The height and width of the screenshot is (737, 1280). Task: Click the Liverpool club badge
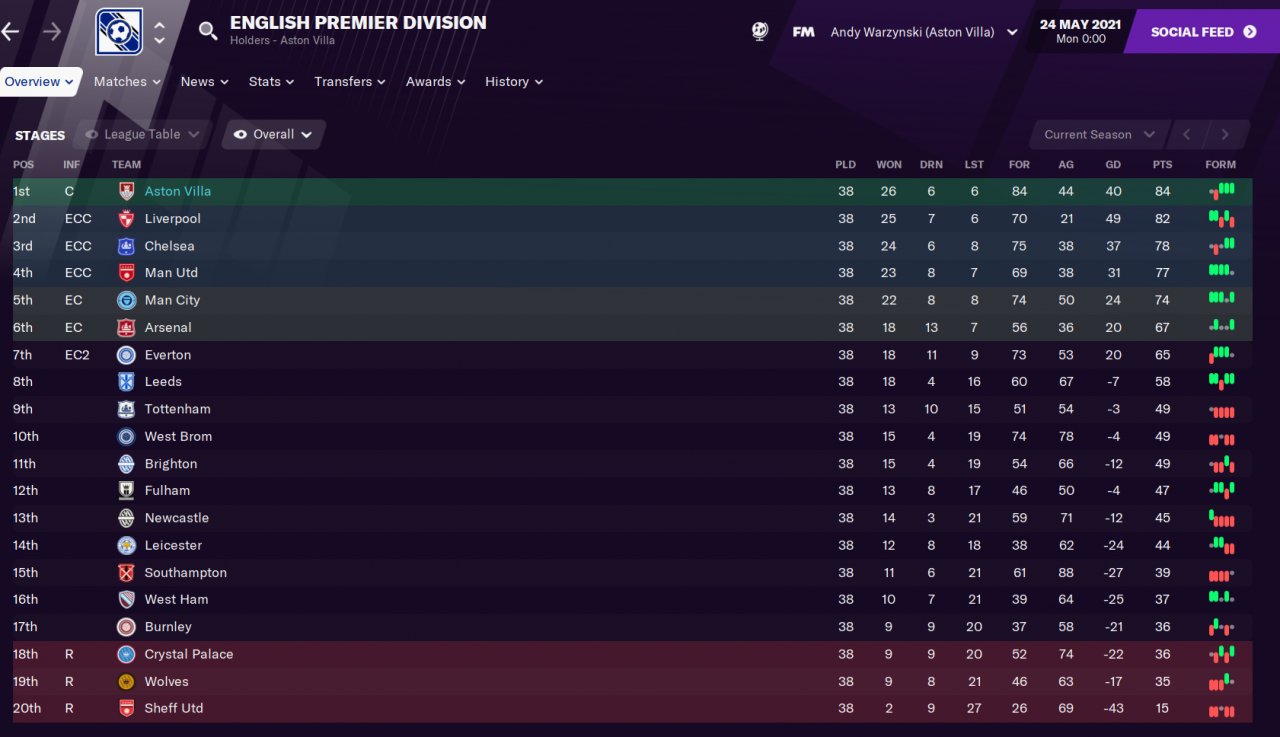(x=126, y=219)
